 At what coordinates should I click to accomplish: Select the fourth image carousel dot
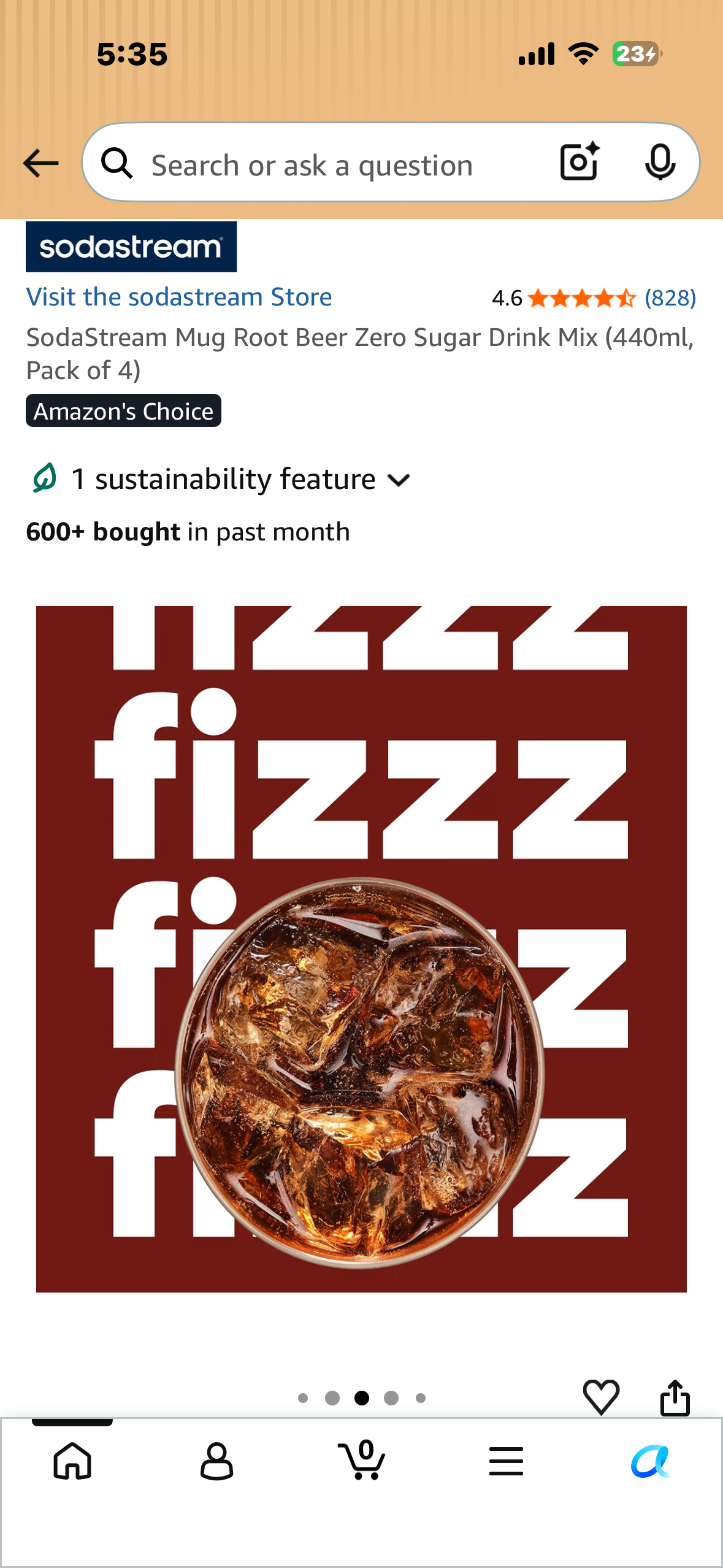[391, 1397]
